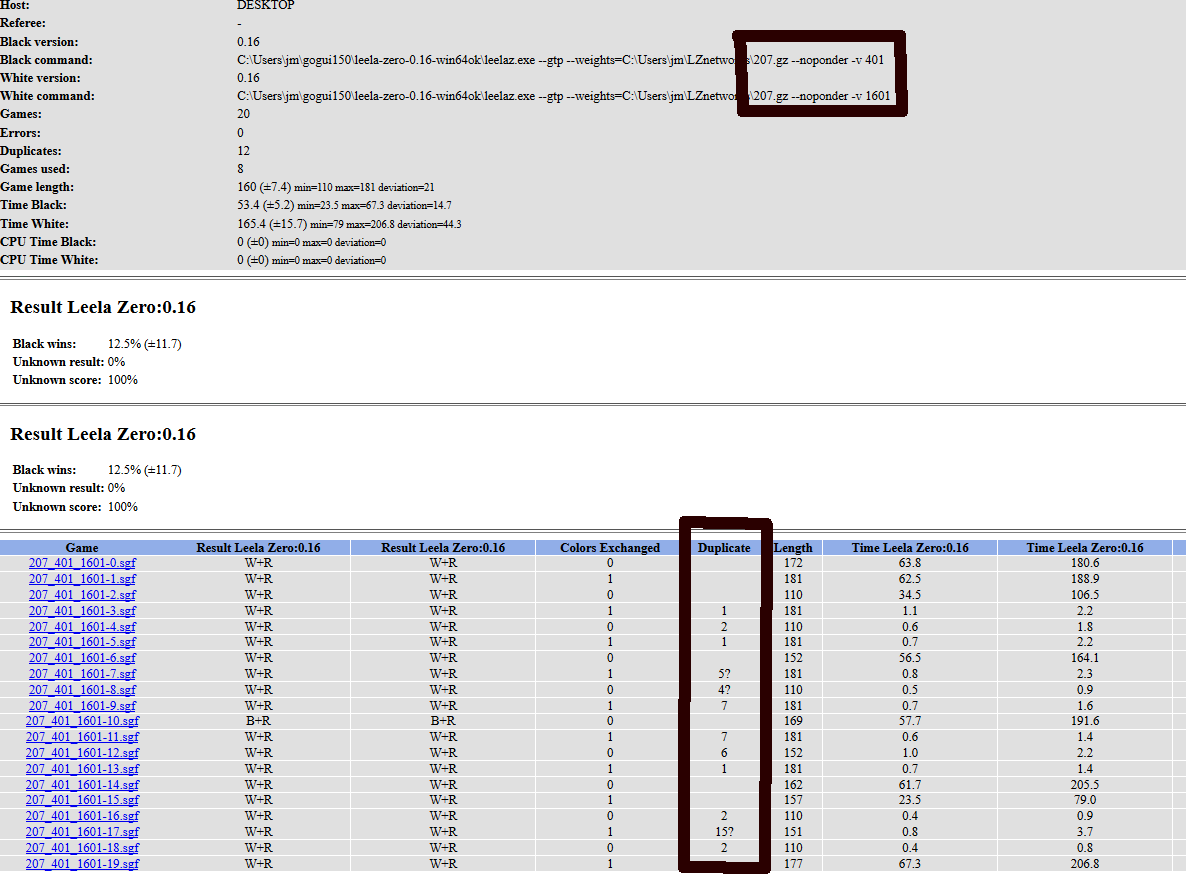Image resolution: width=1186 pixels, height=875 pixels.
Task: View game 207_401_1601-11.sgf
Action: [82, 737]
